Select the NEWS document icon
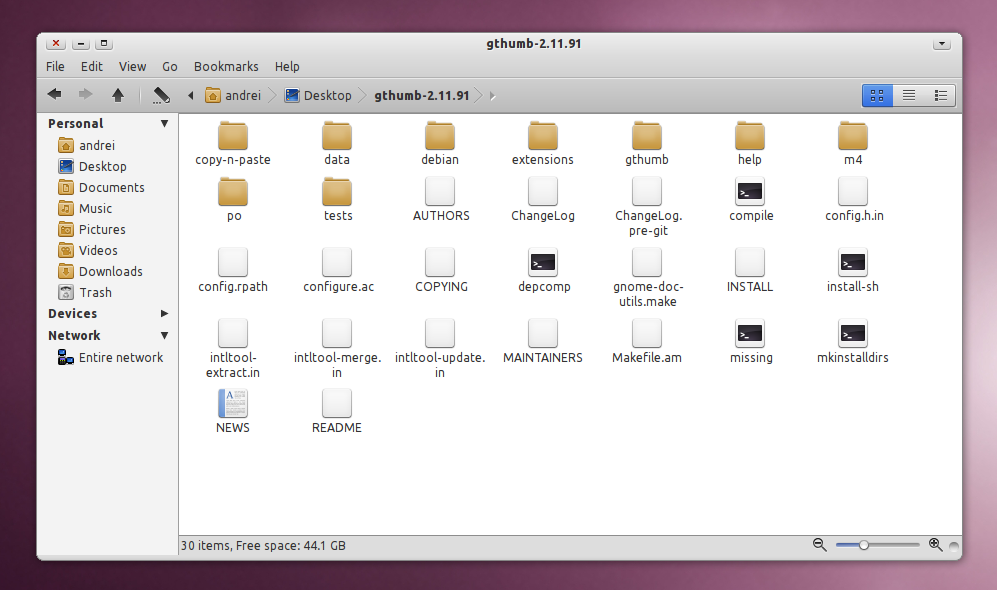 pos(233,403)
